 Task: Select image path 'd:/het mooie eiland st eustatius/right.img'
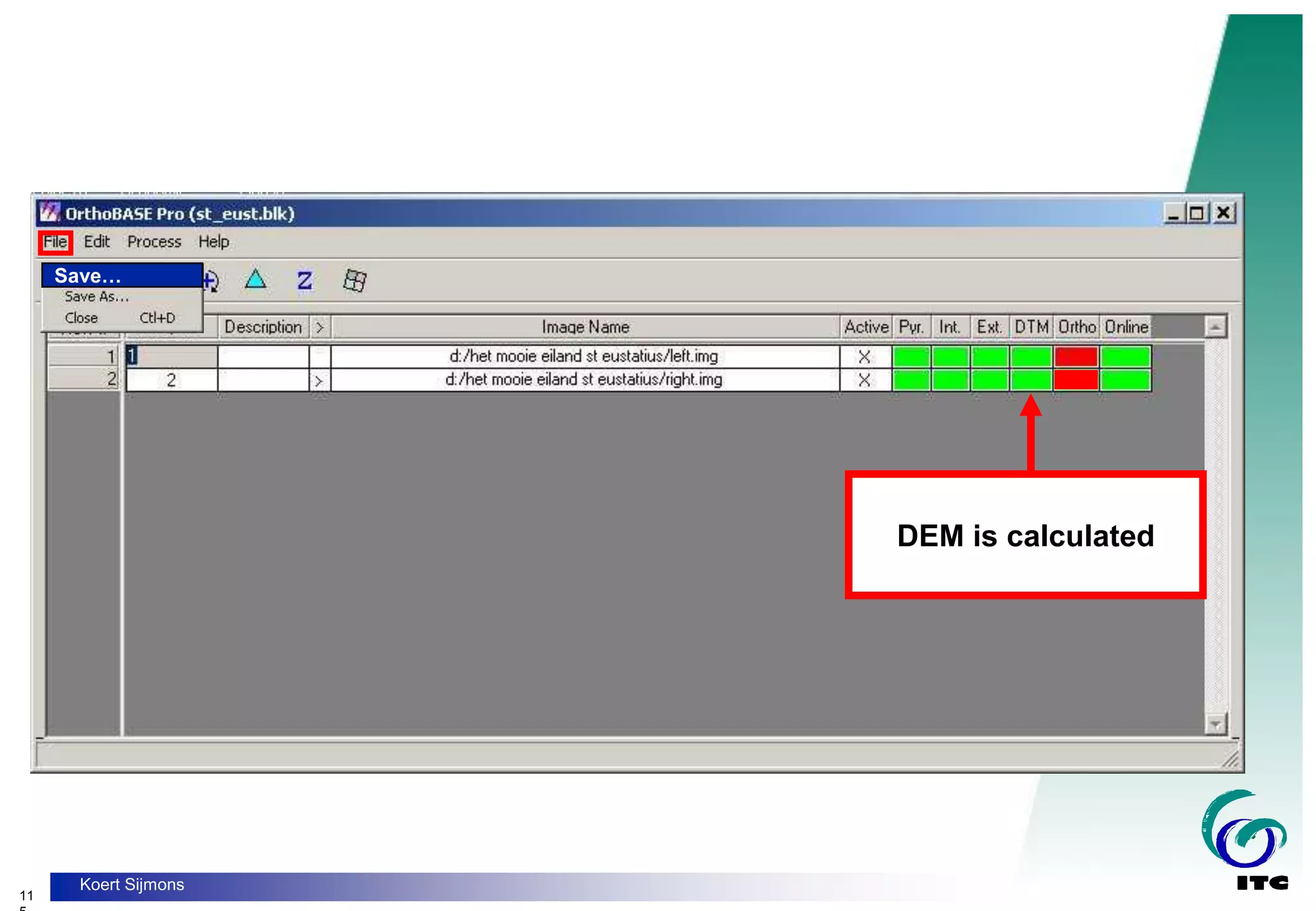tap(585, 380)
